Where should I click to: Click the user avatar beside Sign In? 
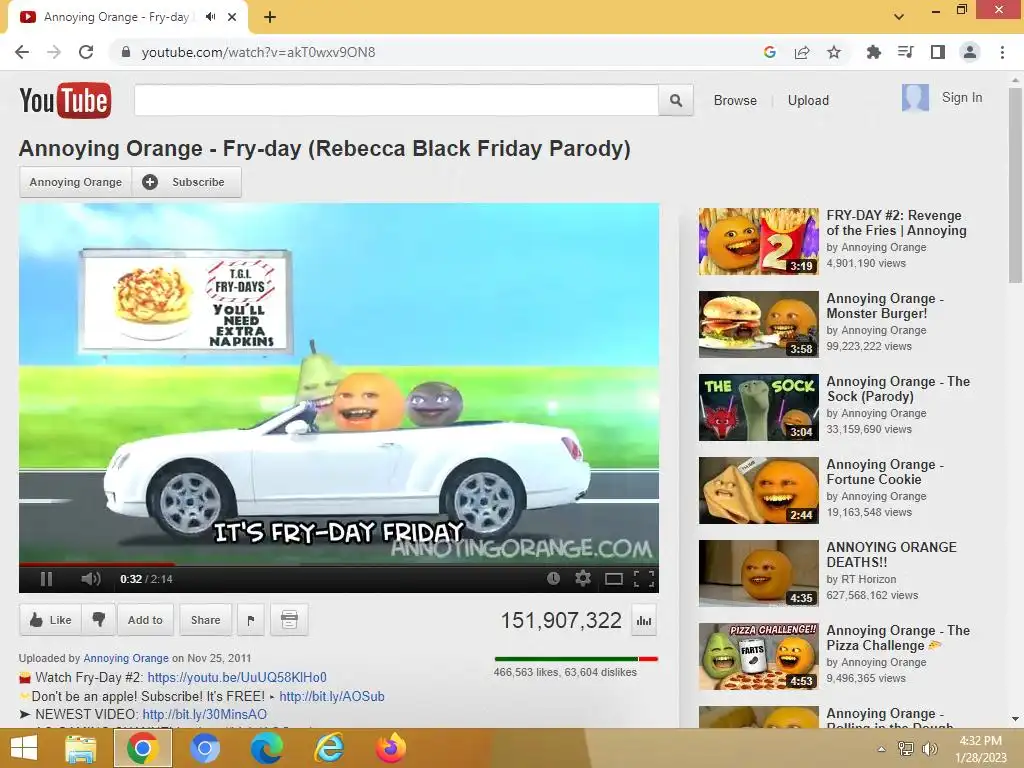click(x=916, y=98)
